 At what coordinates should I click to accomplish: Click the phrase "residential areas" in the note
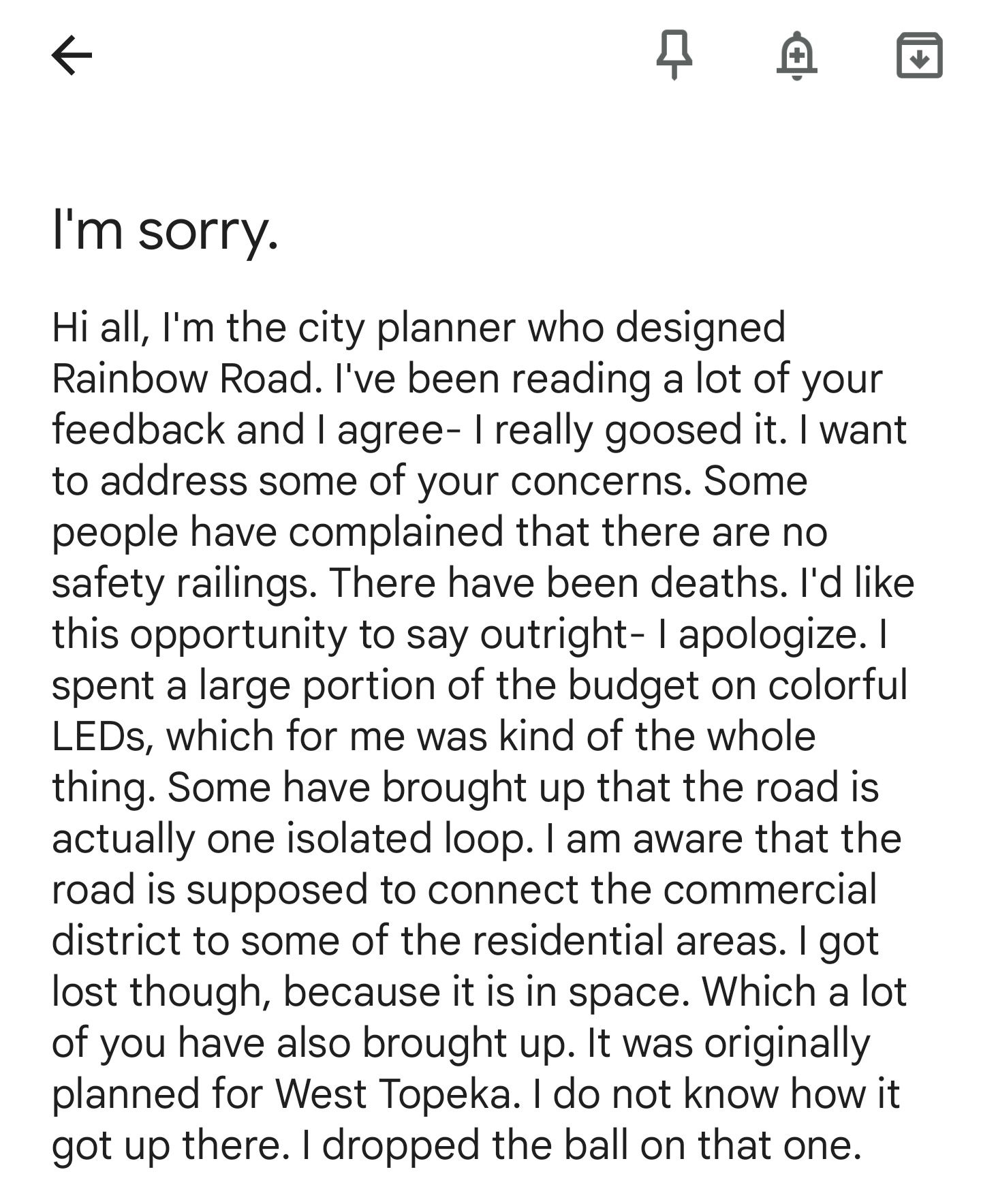tap(625, 940)
